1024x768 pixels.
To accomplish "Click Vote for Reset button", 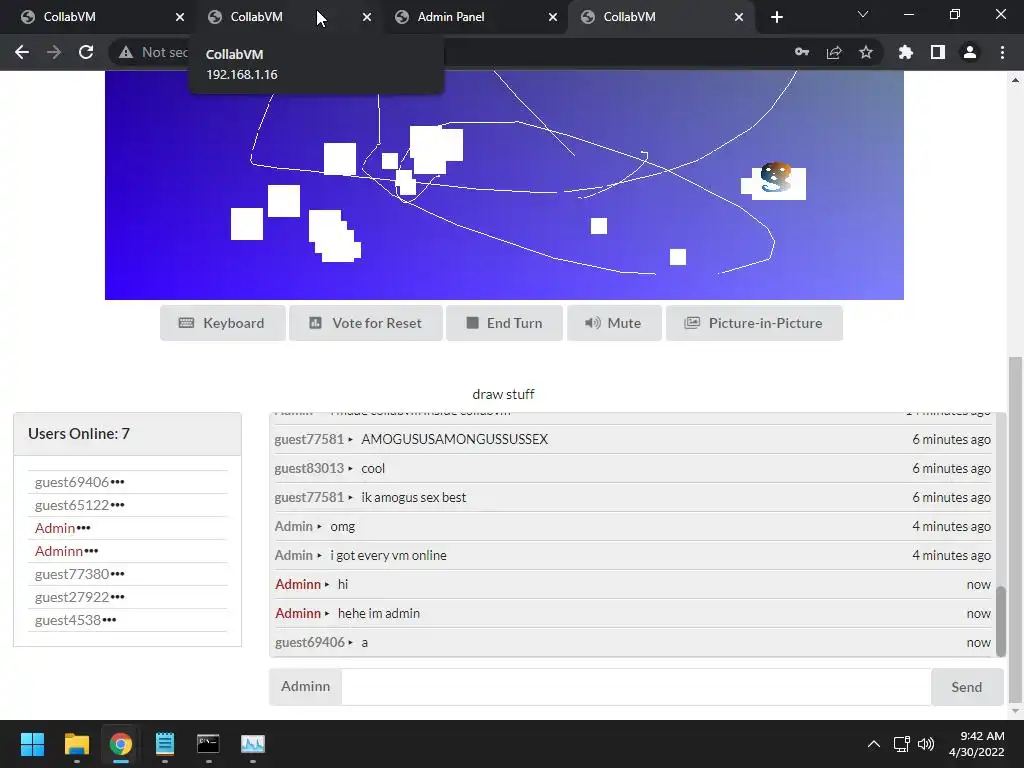I will 366,323.
